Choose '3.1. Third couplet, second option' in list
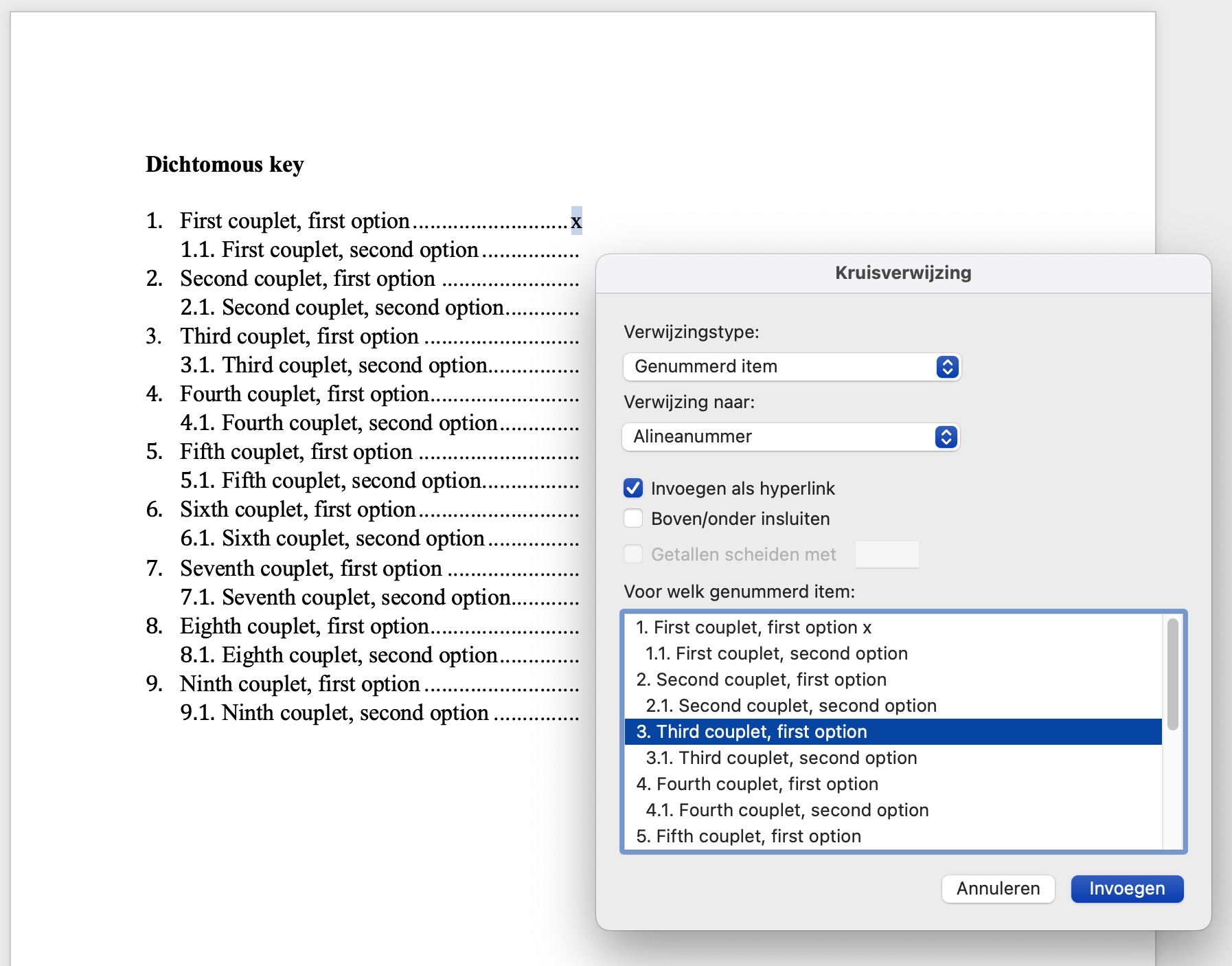 tap(781, 758)
